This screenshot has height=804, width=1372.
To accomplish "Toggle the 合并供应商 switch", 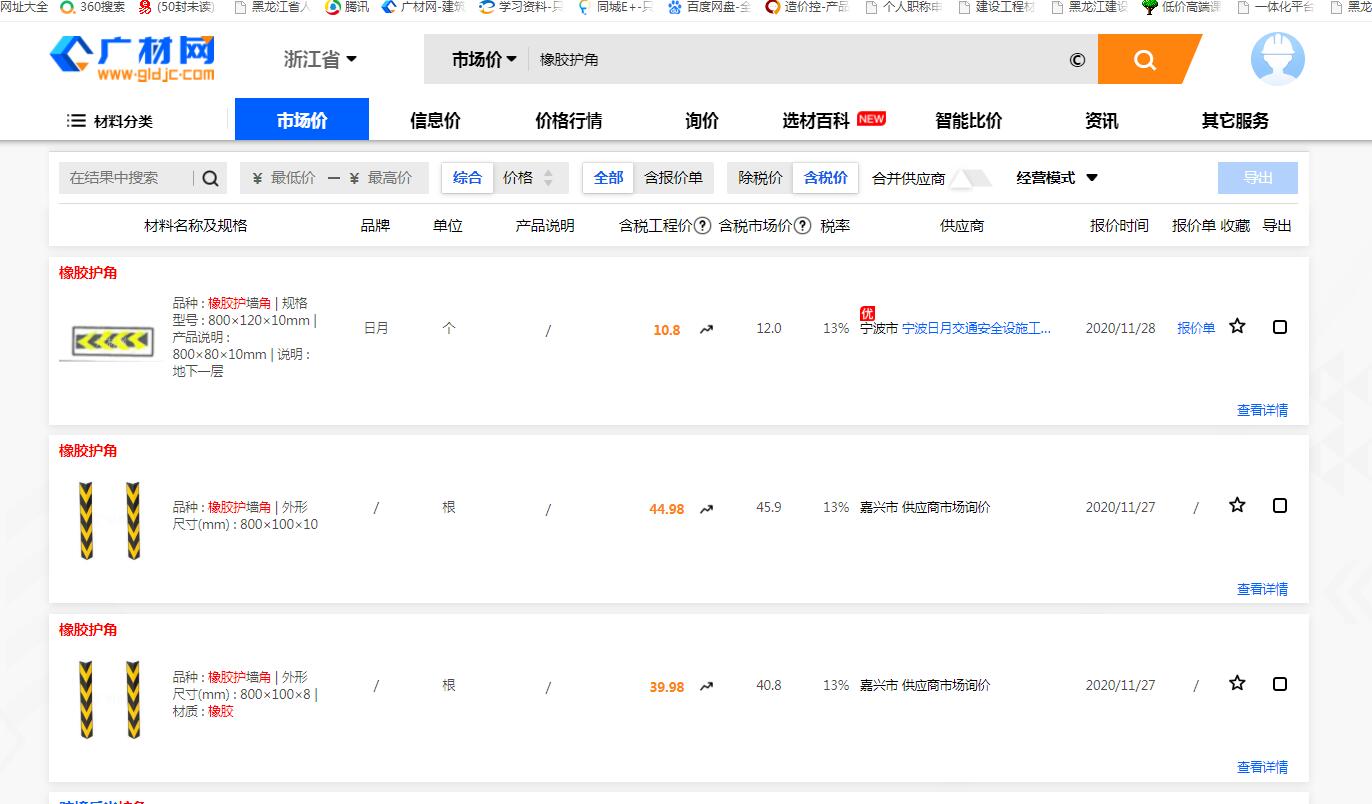I will tap(970, 178).
